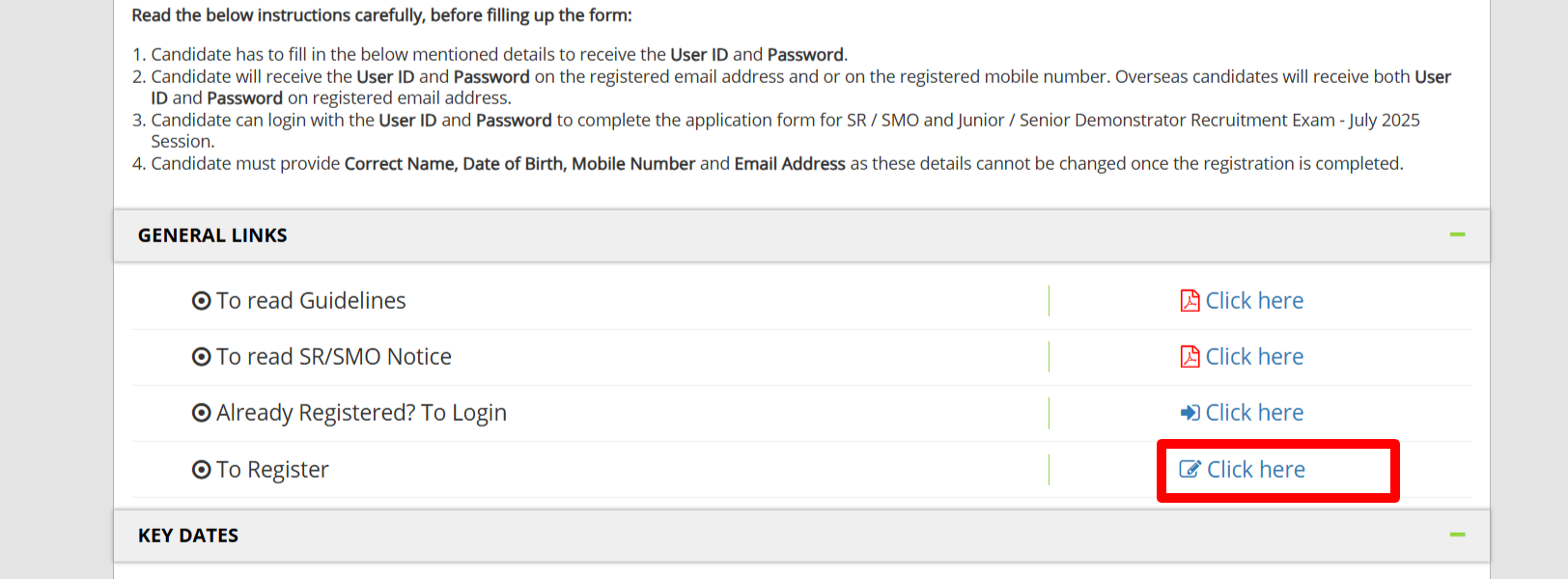Select the target icon beside To read Guidelines
Image resolution: width=1568 pixels, height=579 pixels.
pos(200,300)
